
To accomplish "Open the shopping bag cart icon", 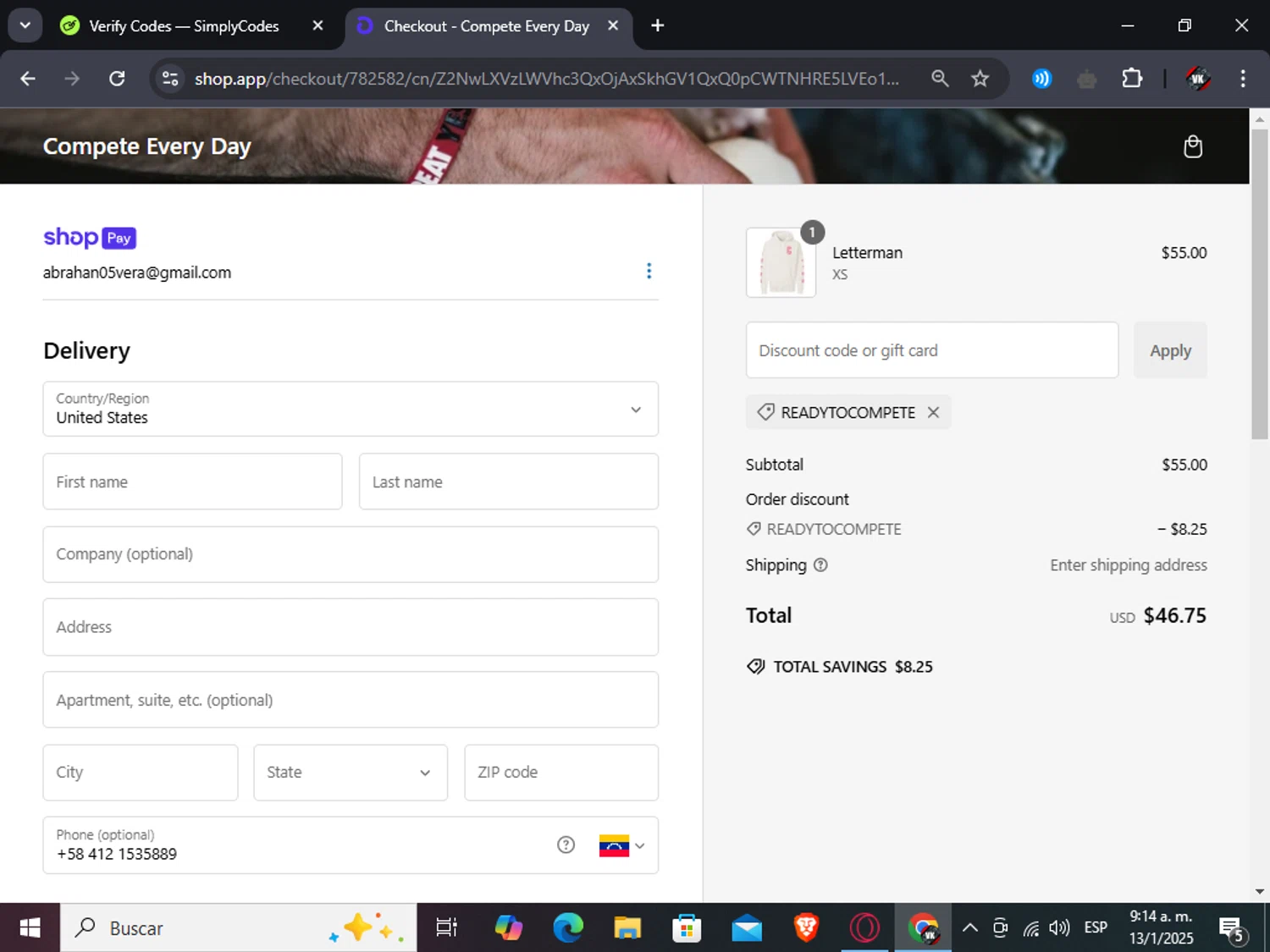I will tap(1192, 146).
